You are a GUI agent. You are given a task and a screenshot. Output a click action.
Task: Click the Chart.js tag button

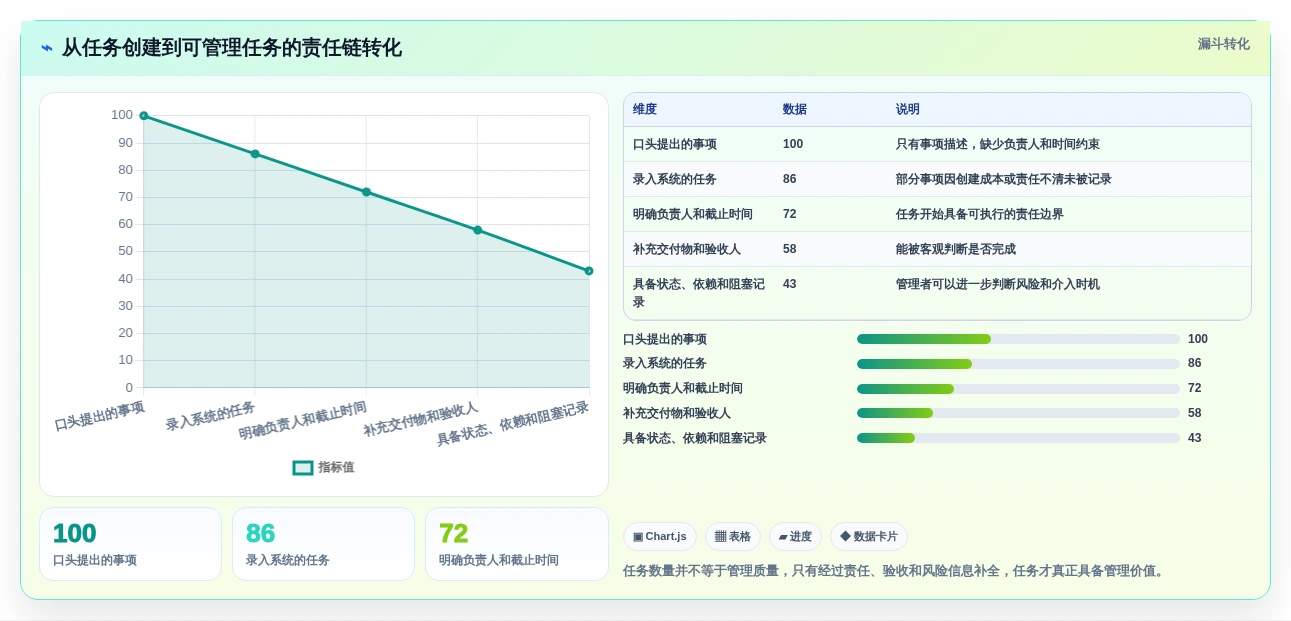pos(660,537)
